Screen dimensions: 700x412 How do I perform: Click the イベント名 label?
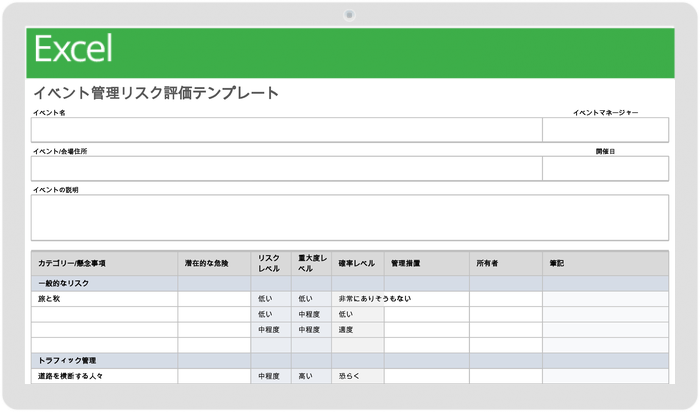pyautogui.click(x=49, y=112)
